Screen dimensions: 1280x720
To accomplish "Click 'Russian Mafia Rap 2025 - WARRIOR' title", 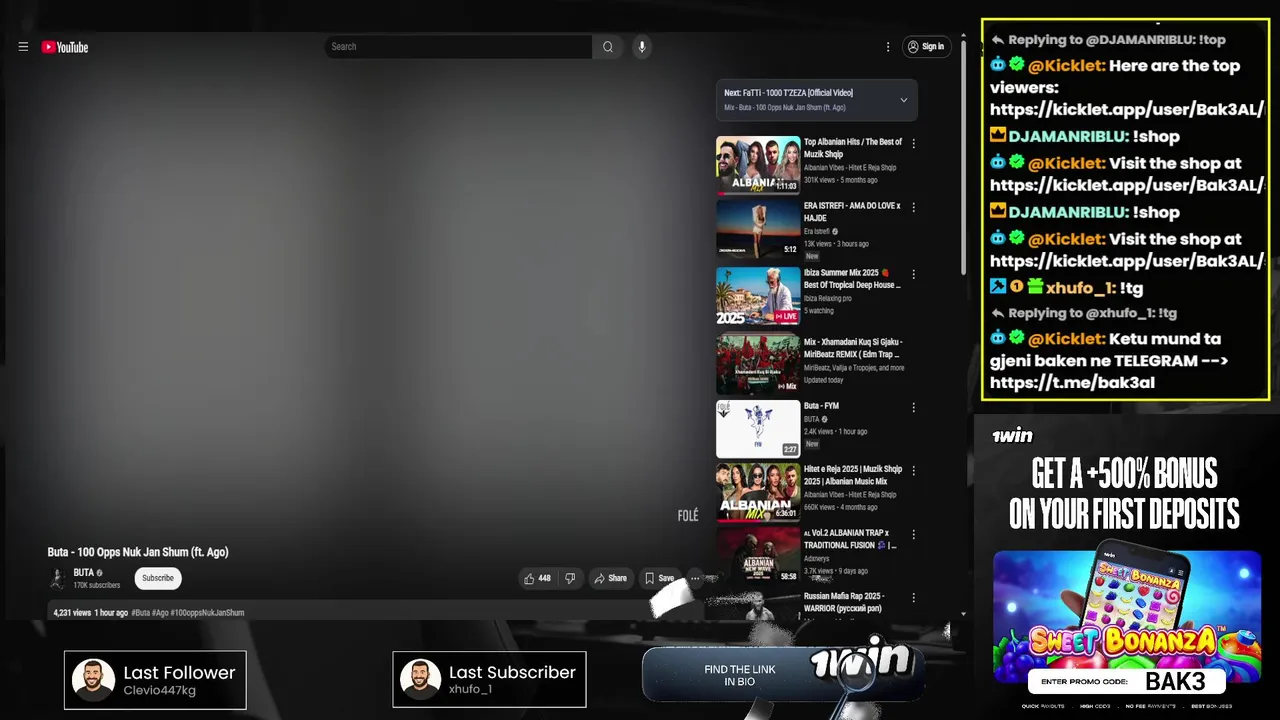I will pyautogui.click(x=844, y=602).
